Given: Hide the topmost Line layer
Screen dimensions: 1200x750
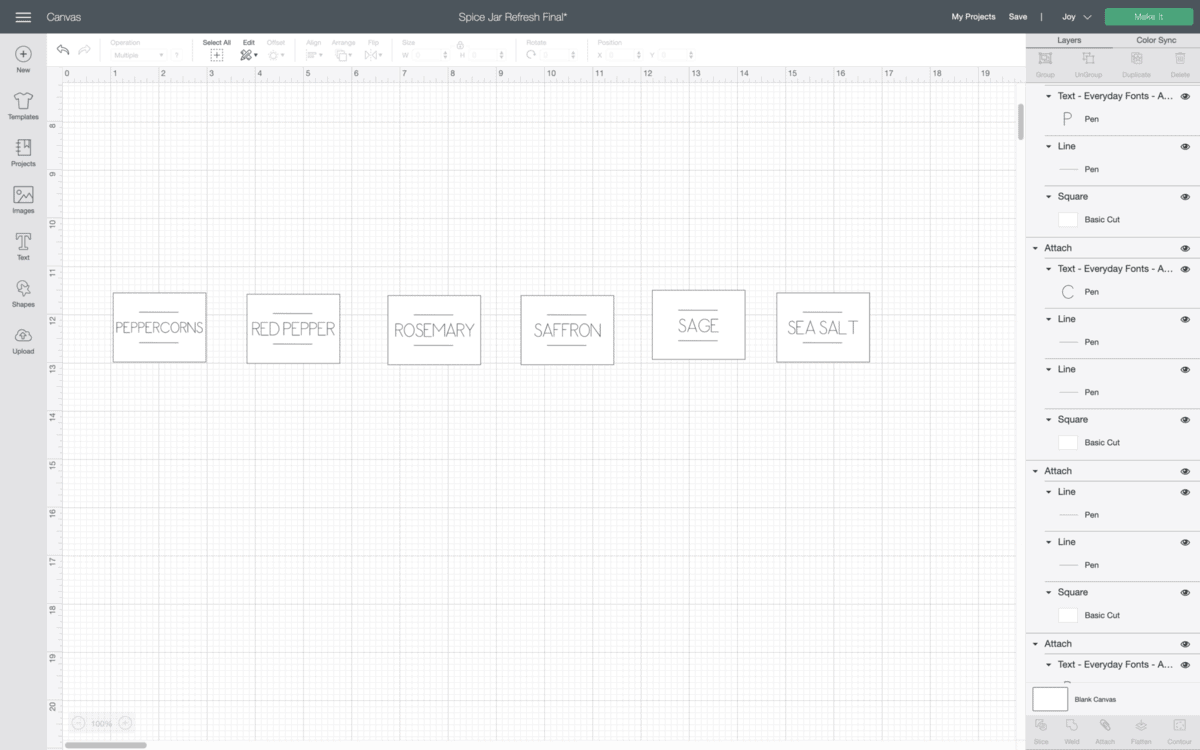Looking at the screenshot, I should tap(1185, 146).
